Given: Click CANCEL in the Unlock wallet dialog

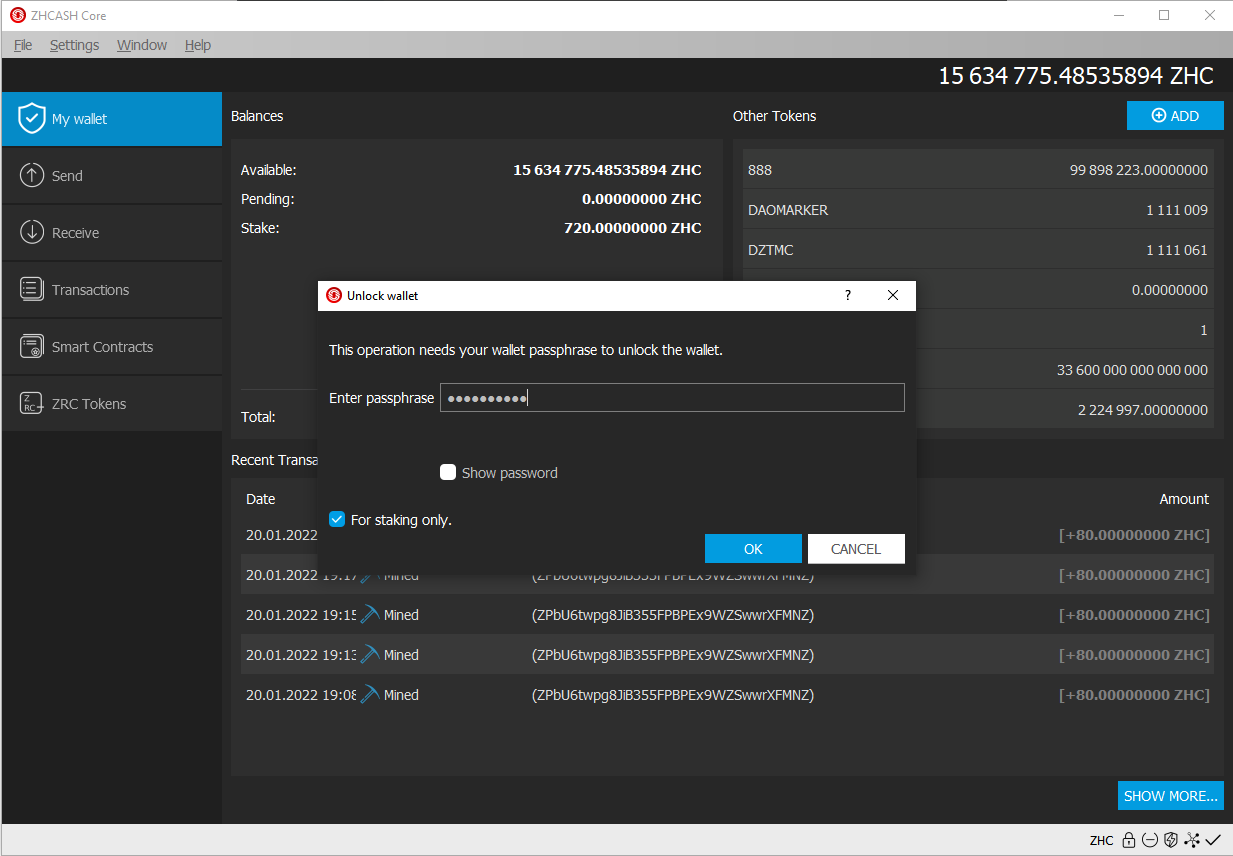Looking at the screenshot, I should pos(856,549).
